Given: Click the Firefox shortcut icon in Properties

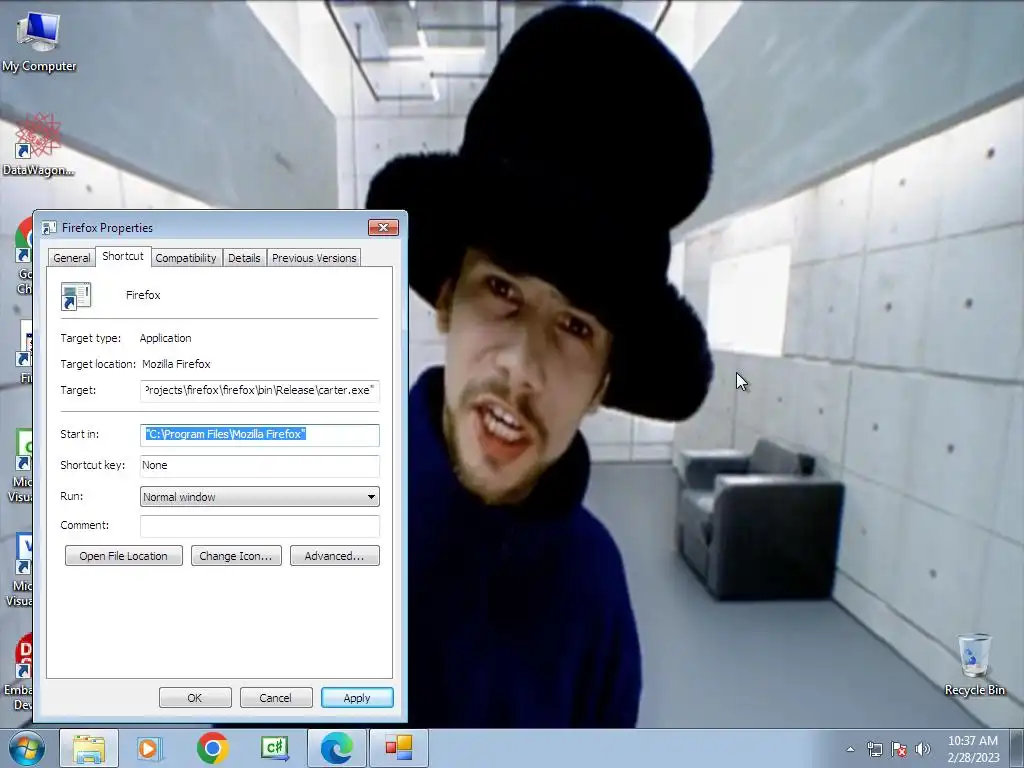Looking at the screenshot, I should (x=76, y=296).
